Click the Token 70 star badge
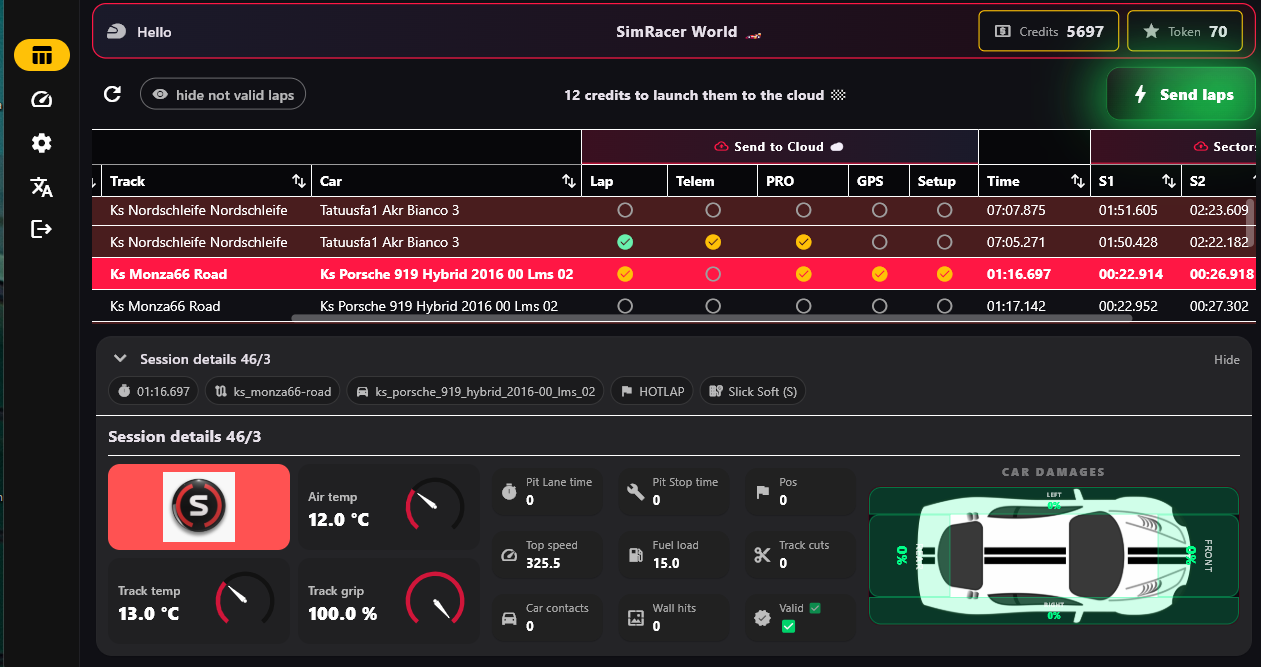This screenshot has width=1261, height=667. coord(1184,31)
